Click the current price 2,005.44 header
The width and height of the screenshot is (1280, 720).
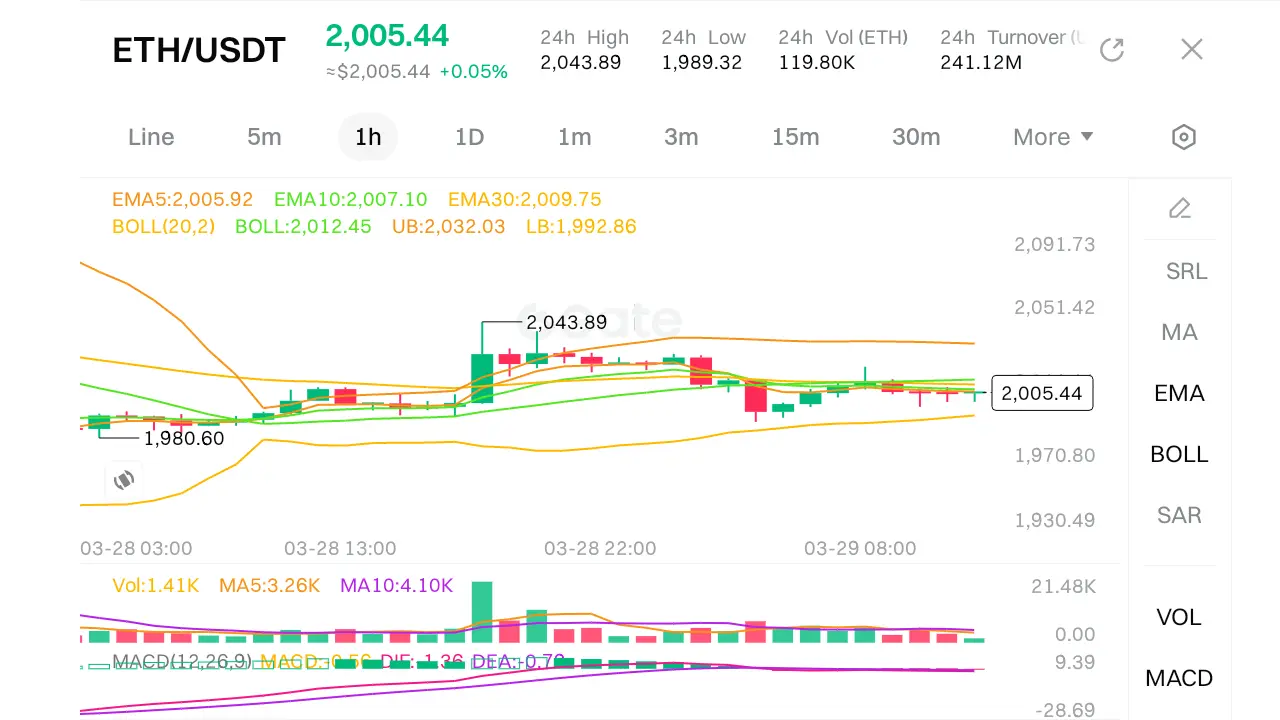pyautogui.click(x=387, y=36)
